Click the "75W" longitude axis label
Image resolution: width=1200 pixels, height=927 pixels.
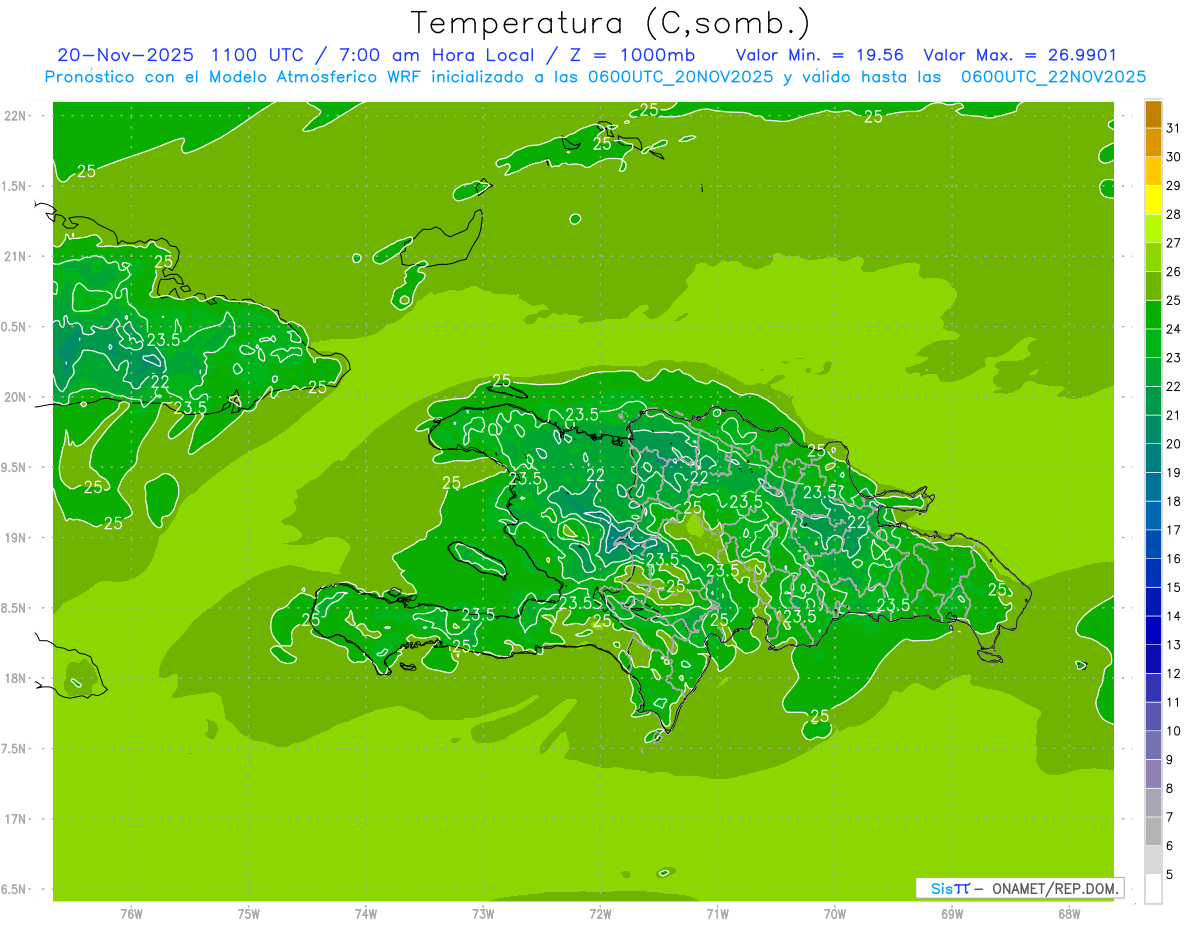249,914
